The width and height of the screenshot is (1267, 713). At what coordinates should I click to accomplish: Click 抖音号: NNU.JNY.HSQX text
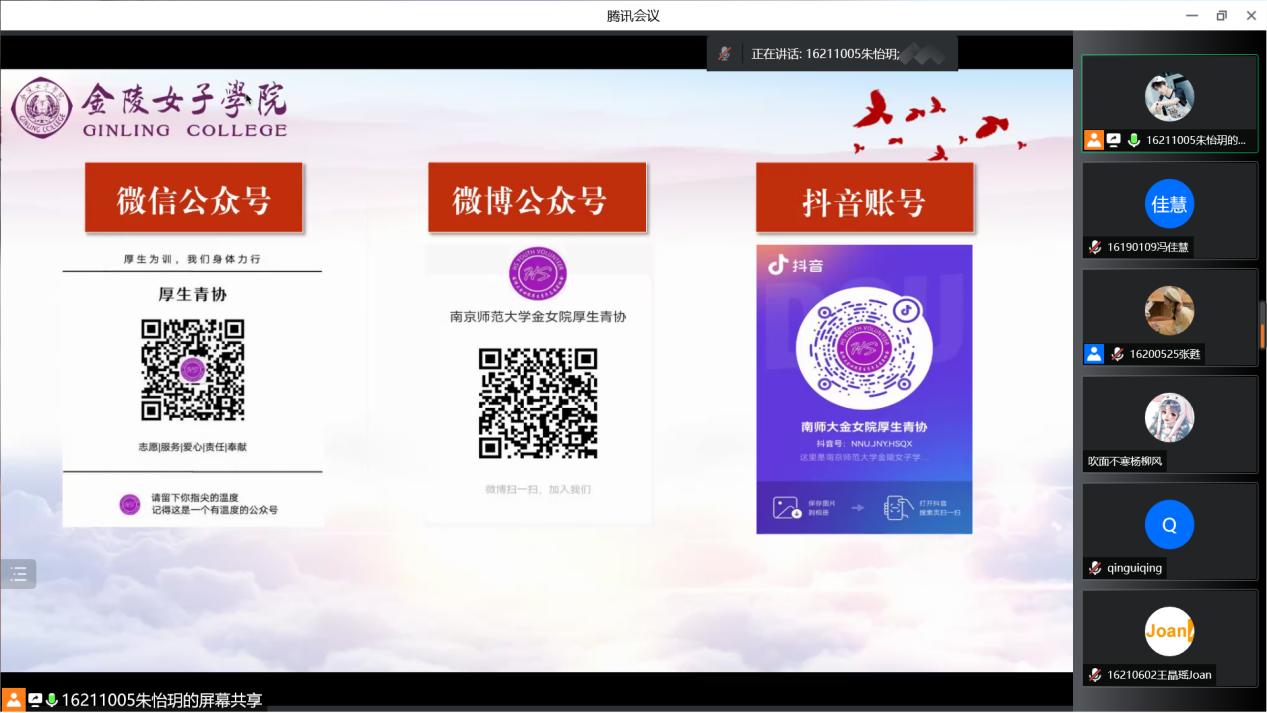tap(864, 443)
